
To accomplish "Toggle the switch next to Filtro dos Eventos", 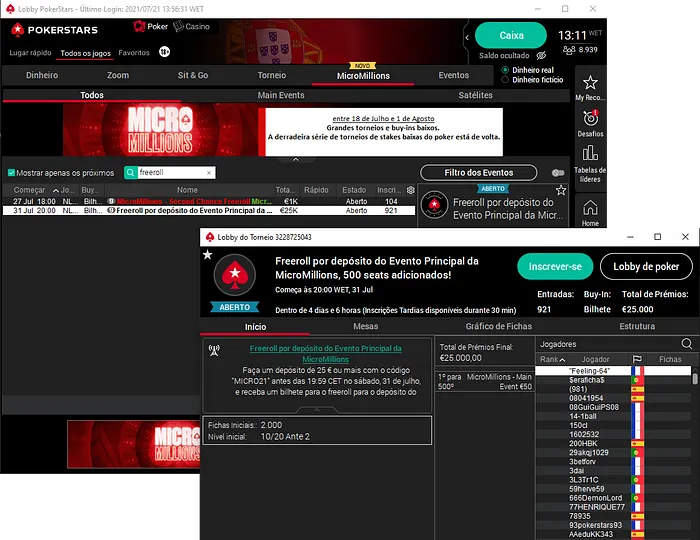I will click(558, 173).
